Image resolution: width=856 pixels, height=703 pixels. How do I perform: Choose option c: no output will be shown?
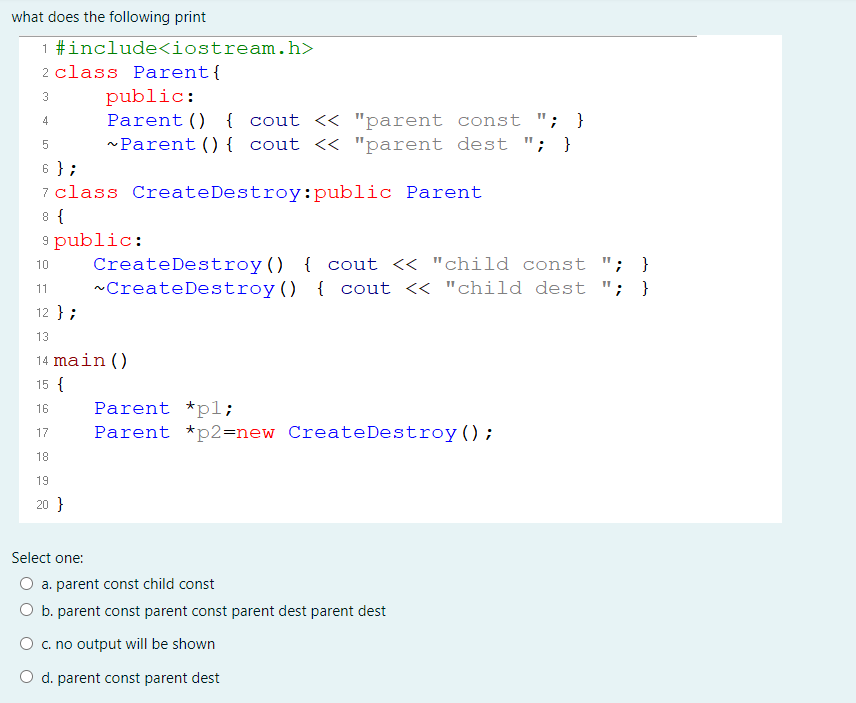[x=26, y=643]
